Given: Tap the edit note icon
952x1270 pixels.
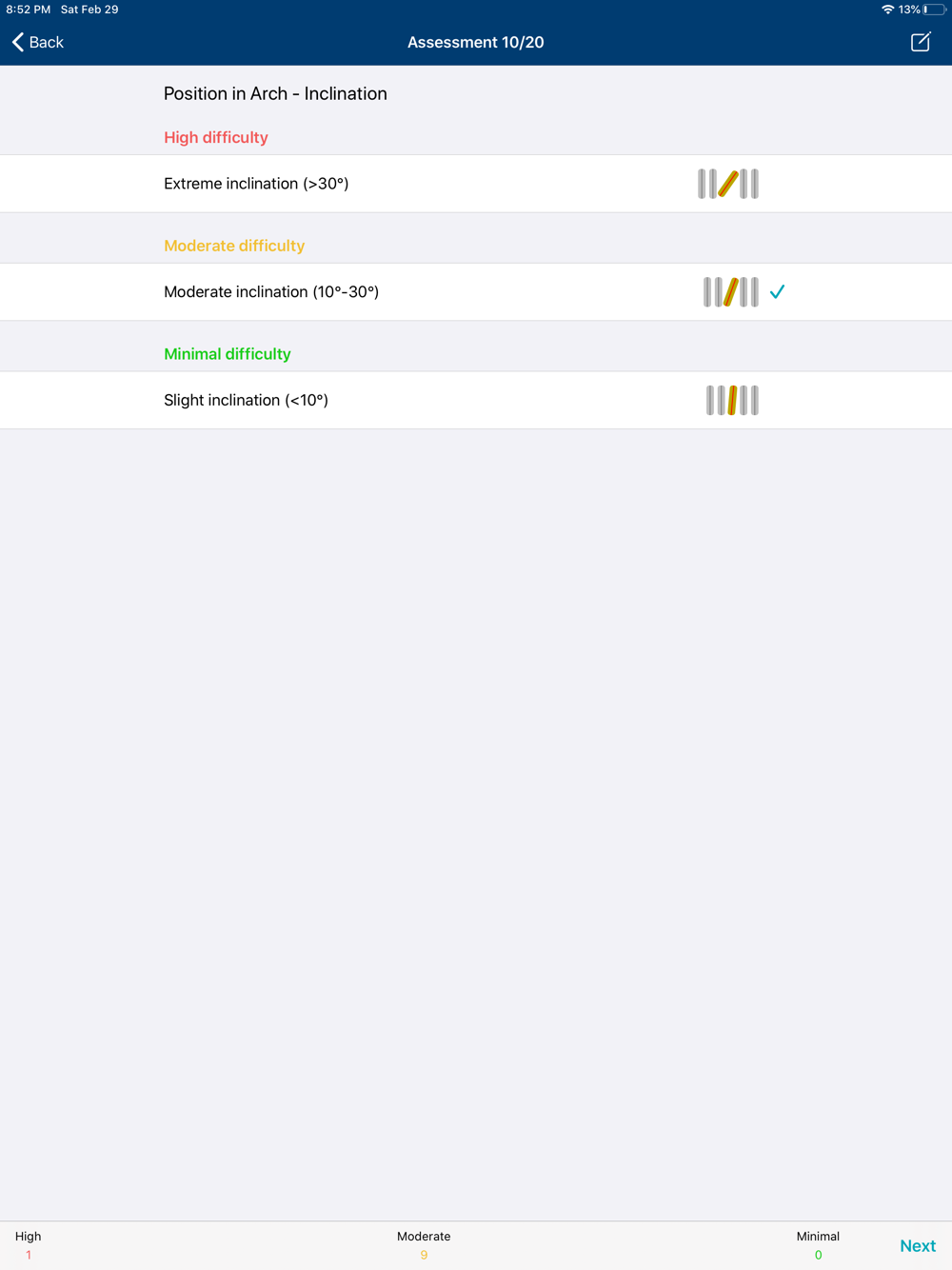Looking at the screenshot, I should coord(921,42).
